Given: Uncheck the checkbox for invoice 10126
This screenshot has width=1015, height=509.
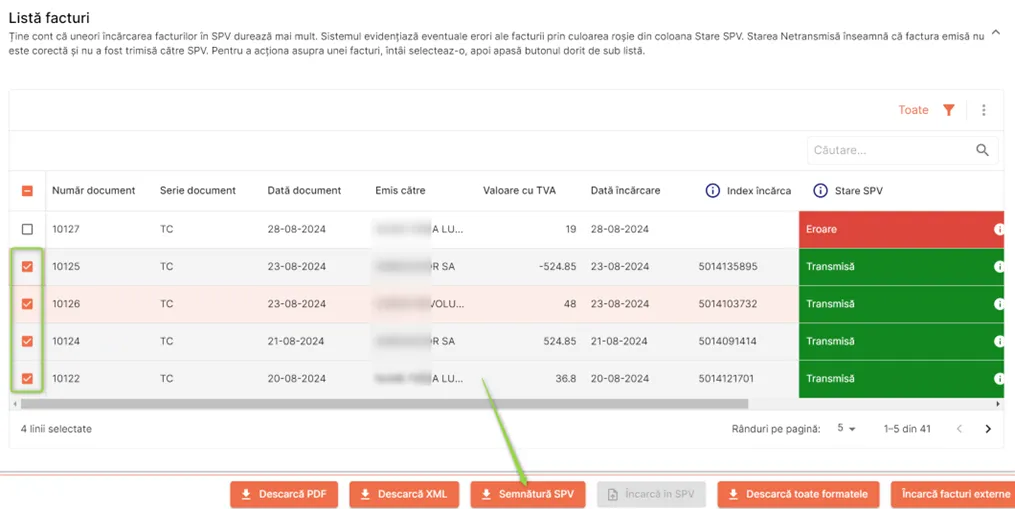Looking at the screenshot, I should pyautogui.click(x=27, y=304).
